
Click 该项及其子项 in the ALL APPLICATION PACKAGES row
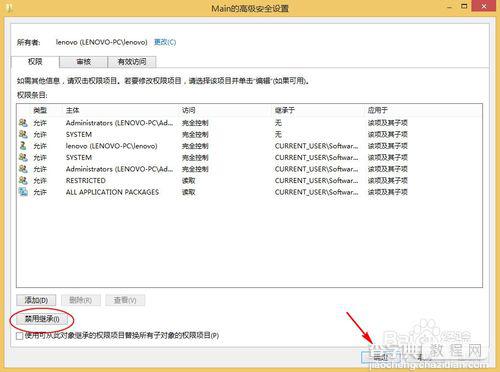[388, 192]
